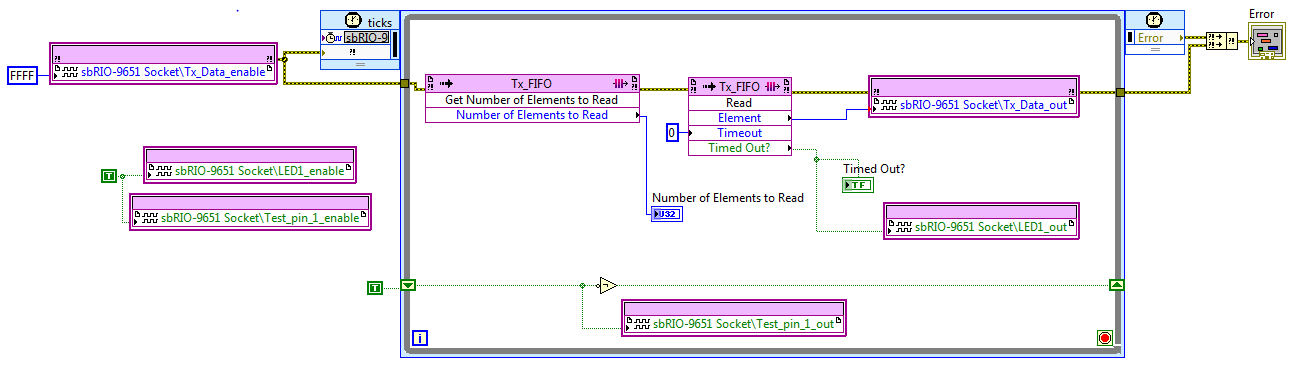Click the clock icon on the output Error node
The width and height of the screenshot is (1293, 367).
[x=1155, y=20]
